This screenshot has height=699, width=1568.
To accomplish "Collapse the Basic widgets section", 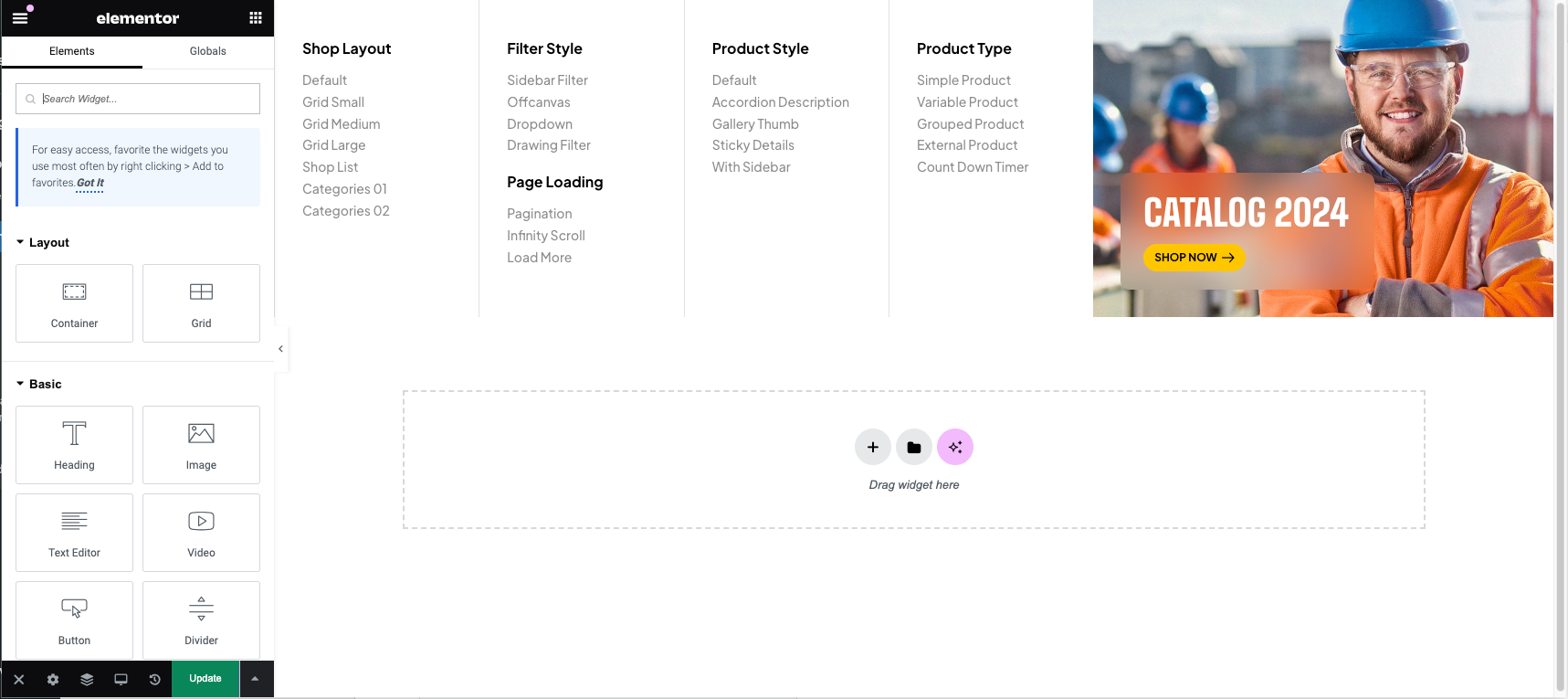I will click(x=21, y=384).
